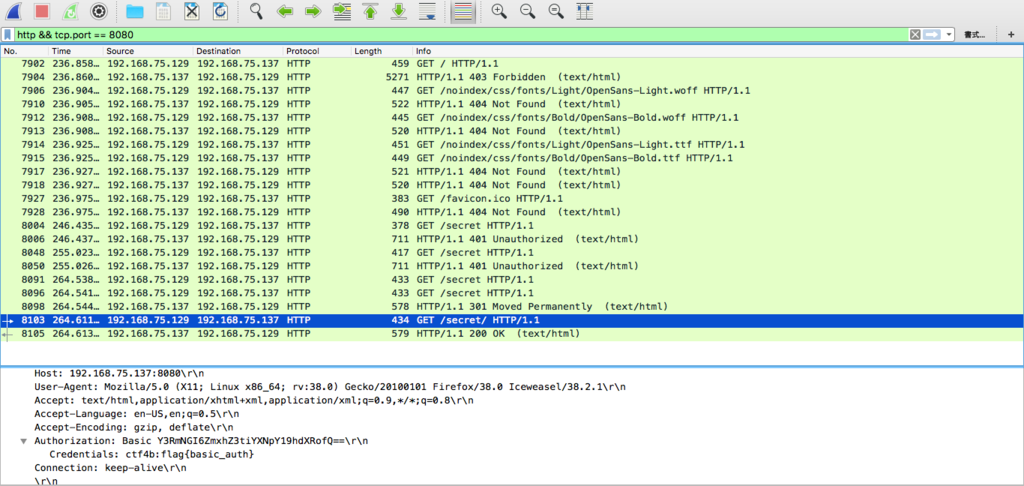1024x486 pixels.
Task: Sort by the Time column header
Action: tap(75, 51)
